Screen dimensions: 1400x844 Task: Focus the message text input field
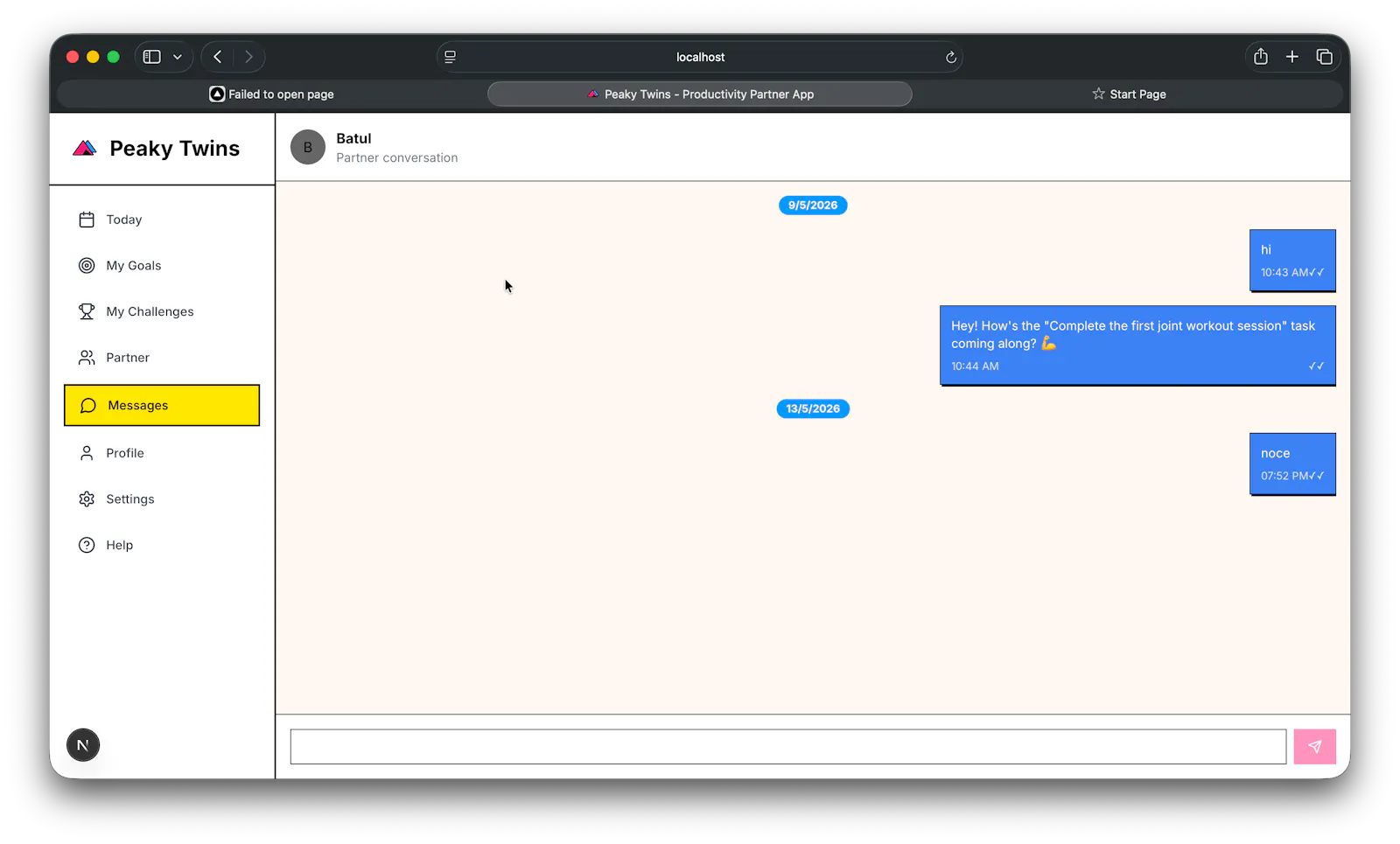pyautogui.click(x=788, y=747)
